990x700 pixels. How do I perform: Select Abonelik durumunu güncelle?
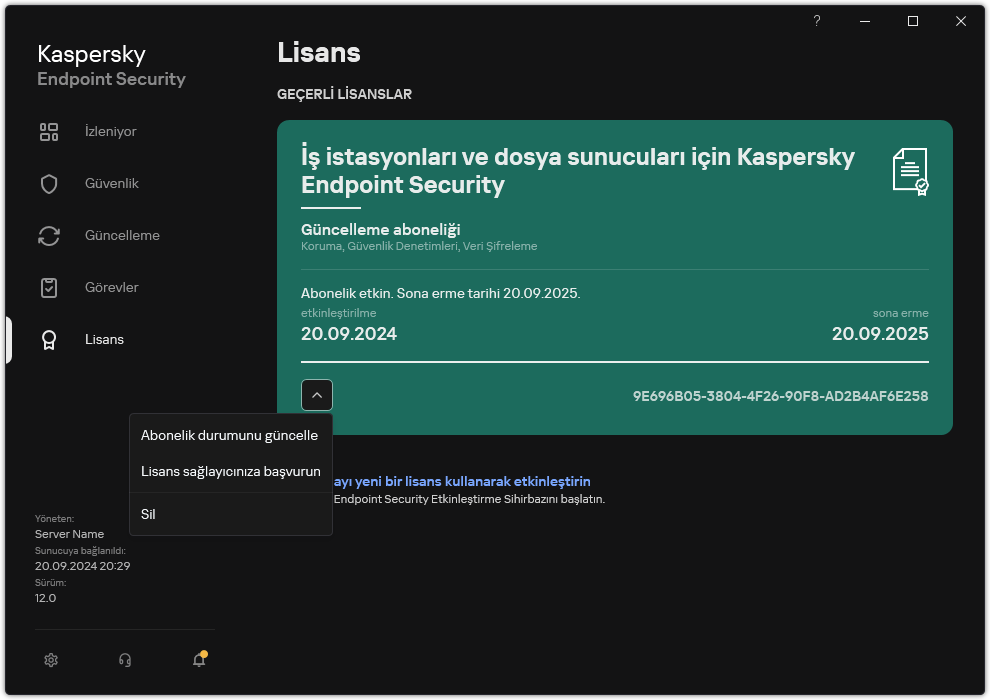pyautogui.click(x=229, y=435)
